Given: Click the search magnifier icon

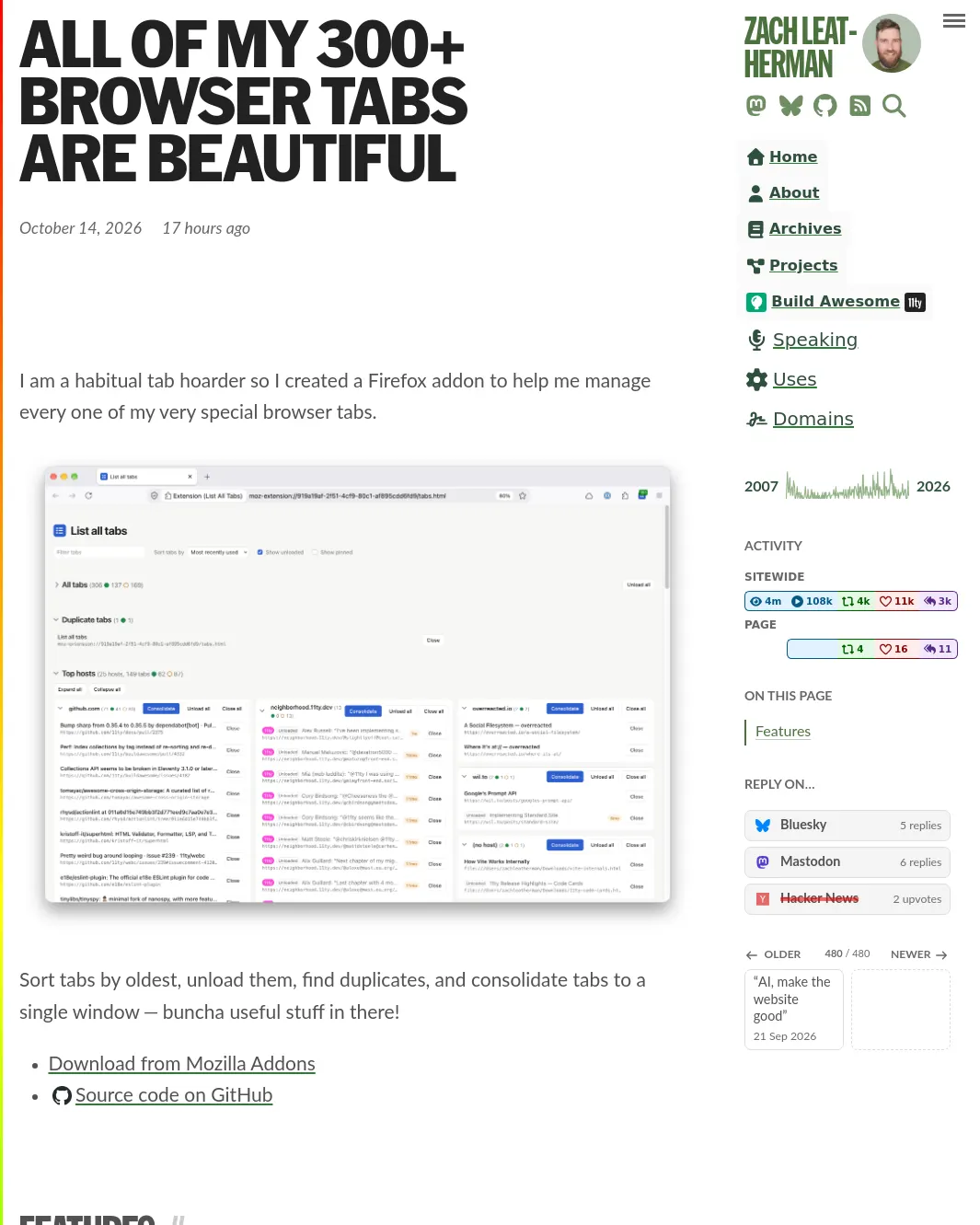Looking at the screenshot, I should 894,106.
